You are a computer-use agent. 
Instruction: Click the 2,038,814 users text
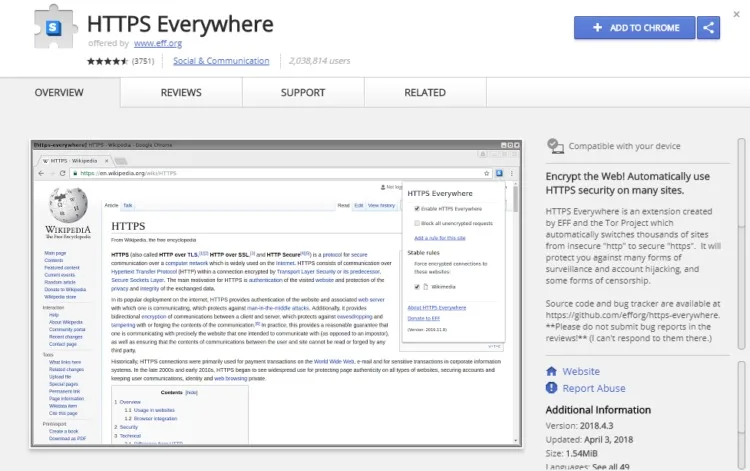[x=320, y=61]
